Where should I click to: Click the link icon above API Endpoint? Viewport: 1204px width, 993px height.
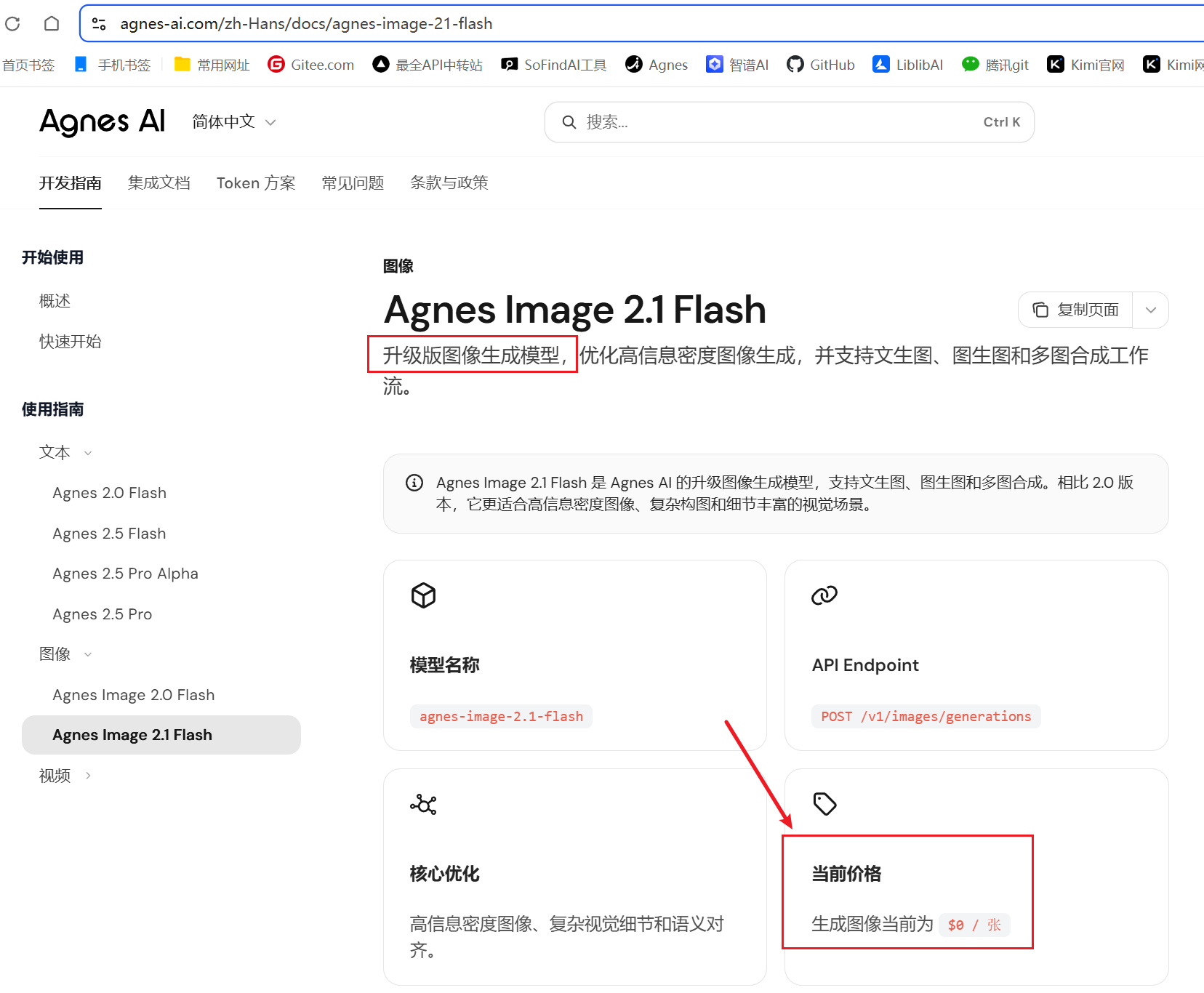click(824, 595)
